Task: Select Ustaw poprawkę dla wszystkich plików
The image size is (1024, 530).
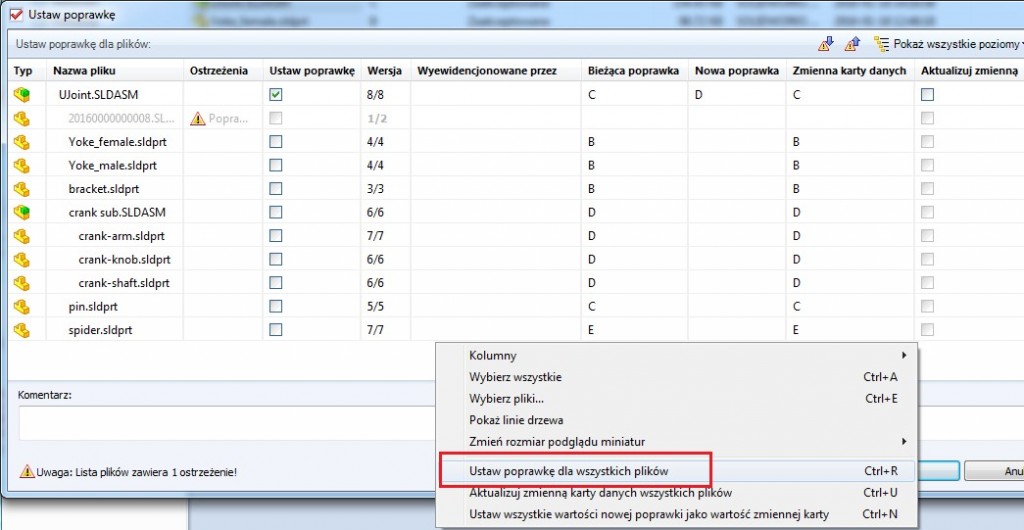Action: tap(569, 470)
